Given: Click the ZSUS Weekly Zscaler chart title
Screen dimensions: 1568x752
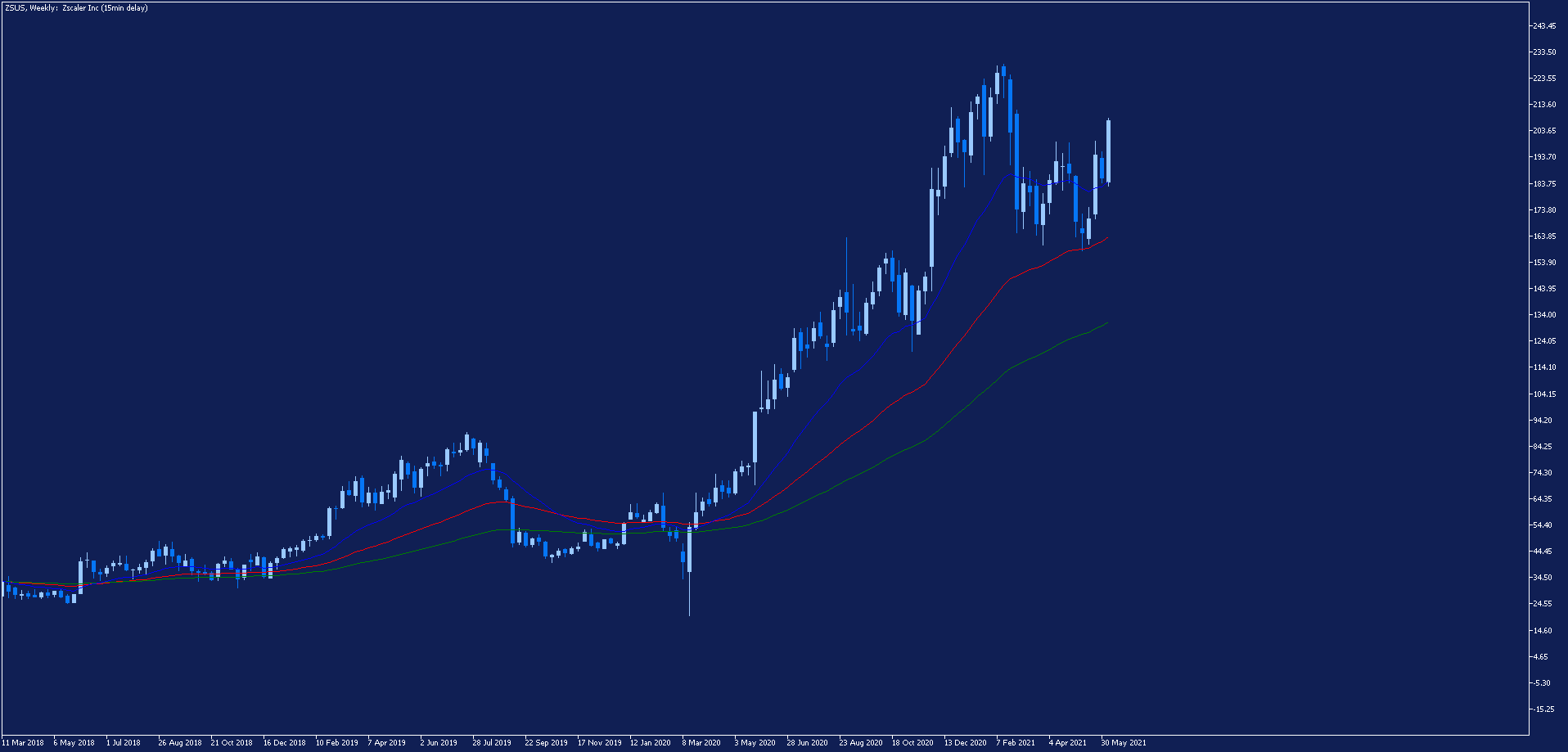Looking at the screenshot, I should pyautogui.click(x=76, y=8).
